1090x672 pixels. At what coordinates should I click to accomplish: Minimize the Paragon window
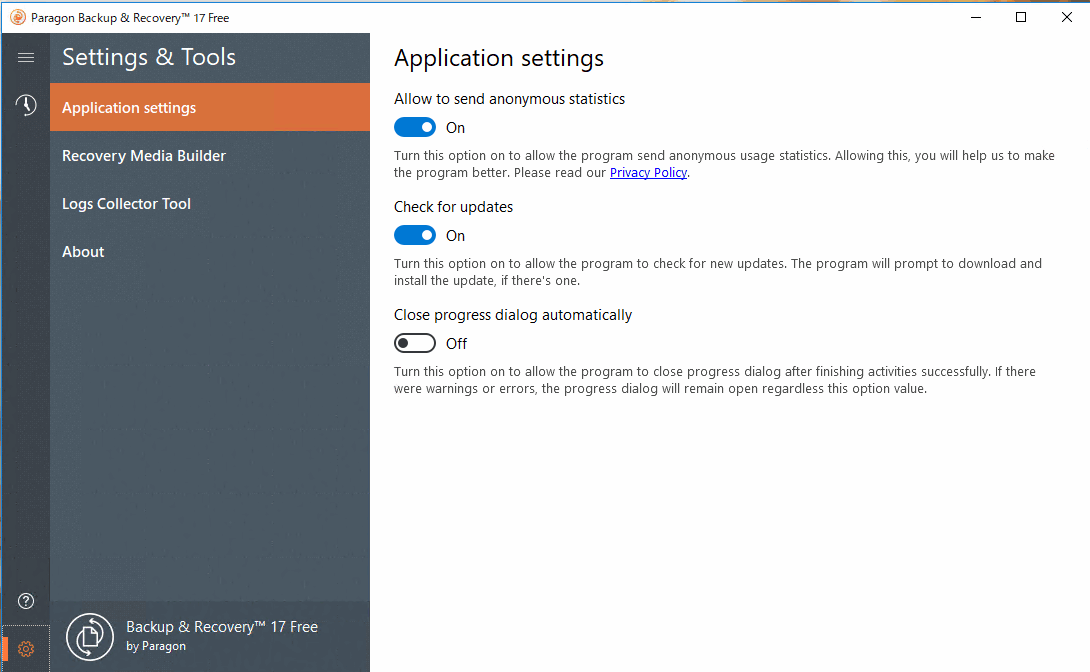click(x=976, y=17)
